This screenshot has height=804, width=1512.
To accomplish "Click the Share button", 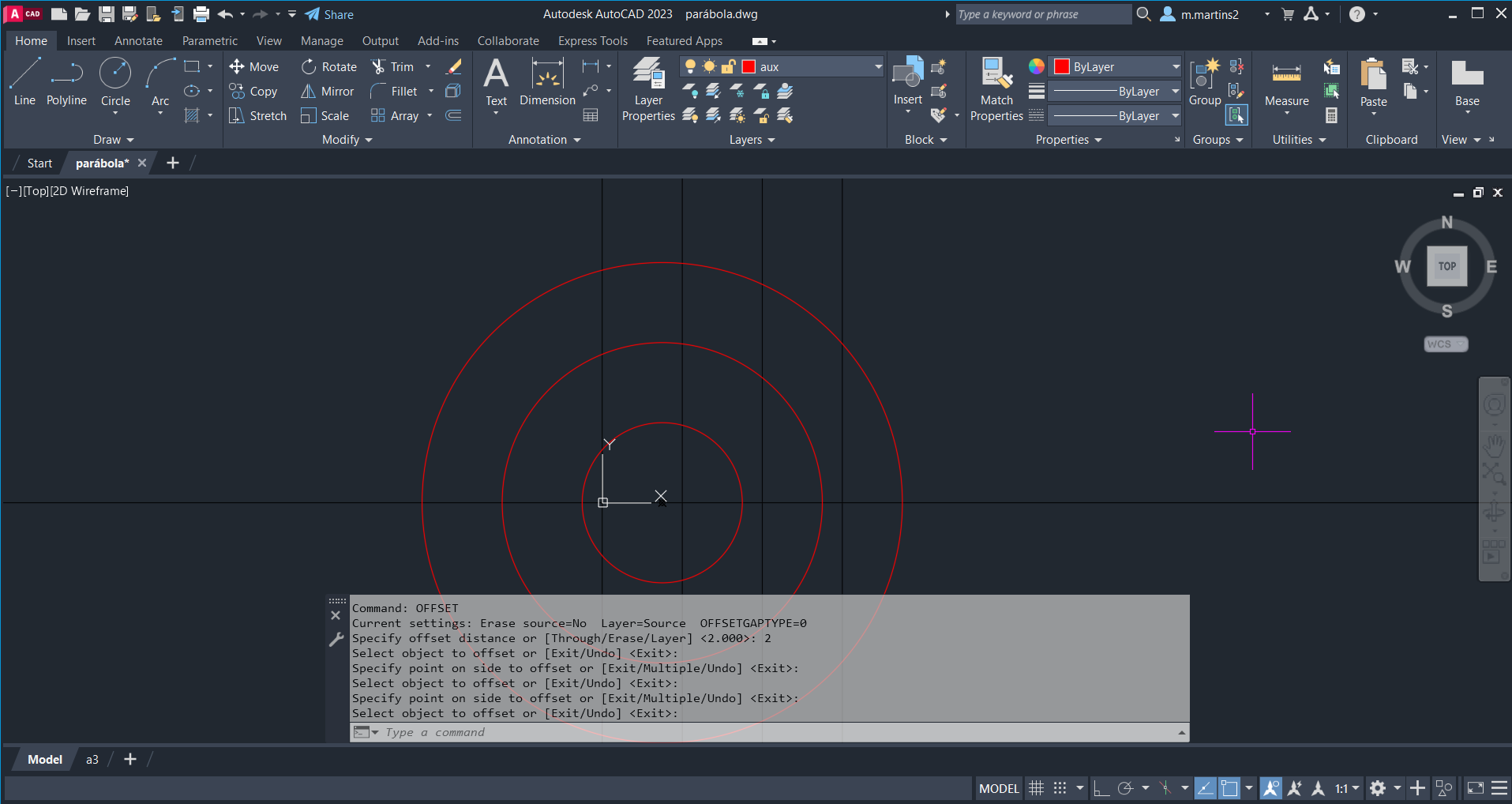I will [330, 14].
